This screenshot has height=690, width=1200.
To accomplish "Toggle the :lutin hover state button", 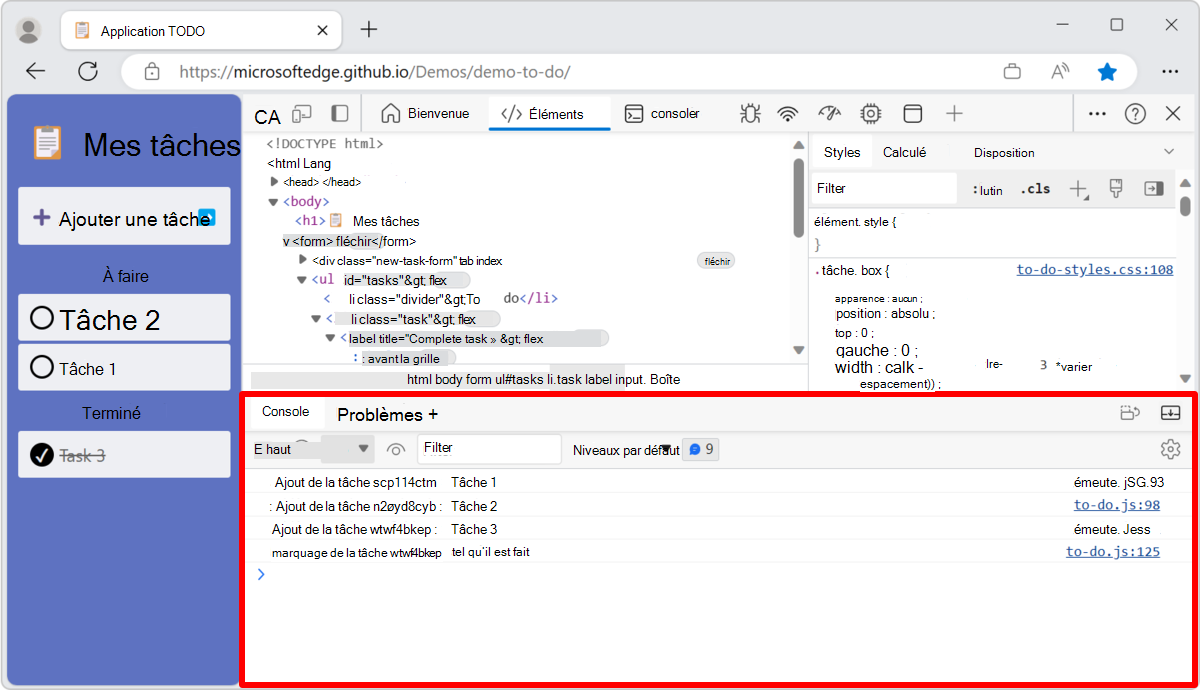I will 987,190.
